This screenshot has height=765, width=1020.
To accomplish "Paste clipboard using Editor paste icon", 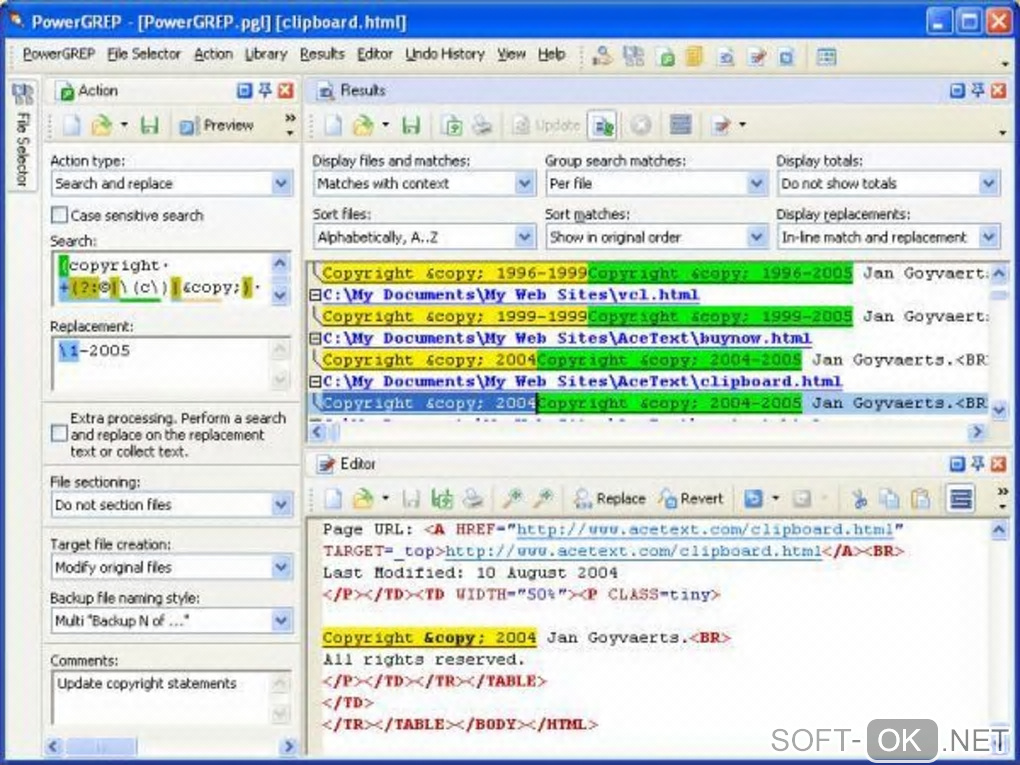I will tap(920, 499).
